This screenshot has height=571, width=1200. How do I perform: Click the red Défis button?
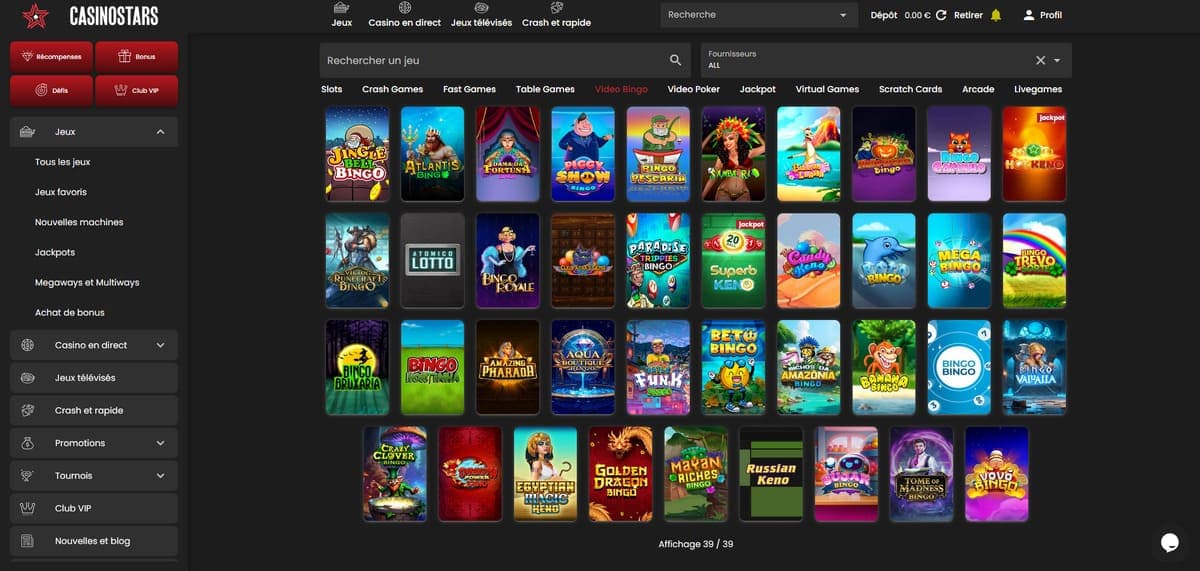tap(51, 90)
